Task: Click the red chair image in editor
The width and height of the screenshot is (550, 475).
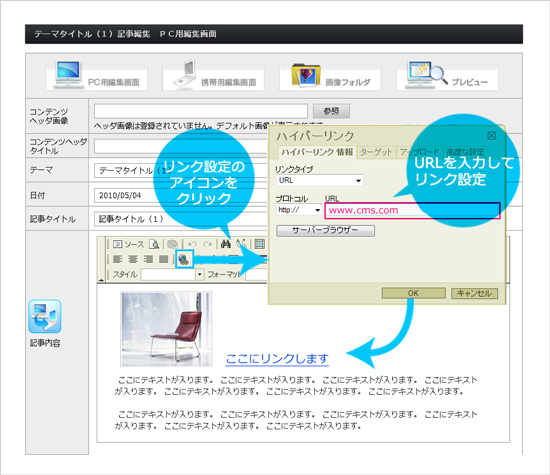Action: coord(166,329)
